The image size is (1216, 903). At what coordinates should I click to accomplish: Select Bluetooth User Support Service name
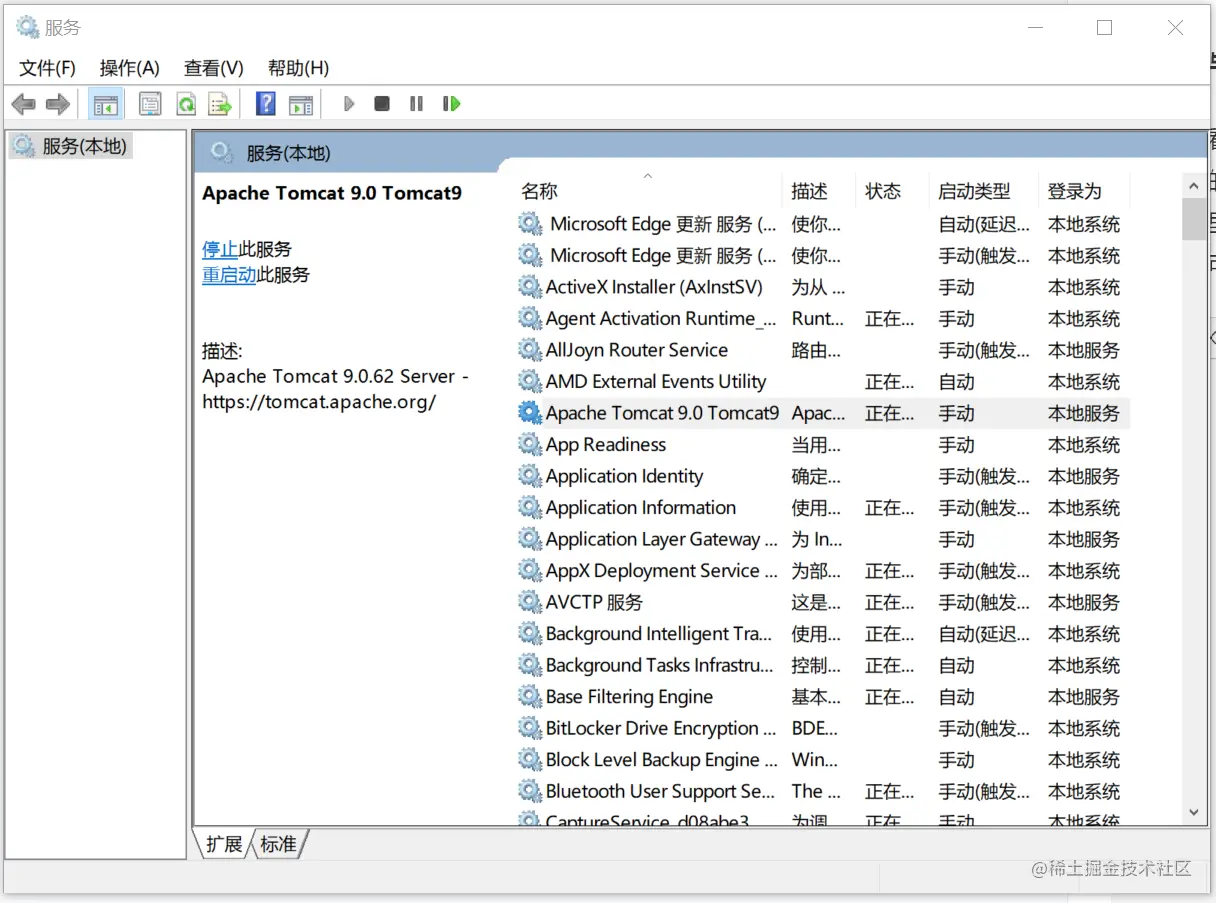(660, 791)
